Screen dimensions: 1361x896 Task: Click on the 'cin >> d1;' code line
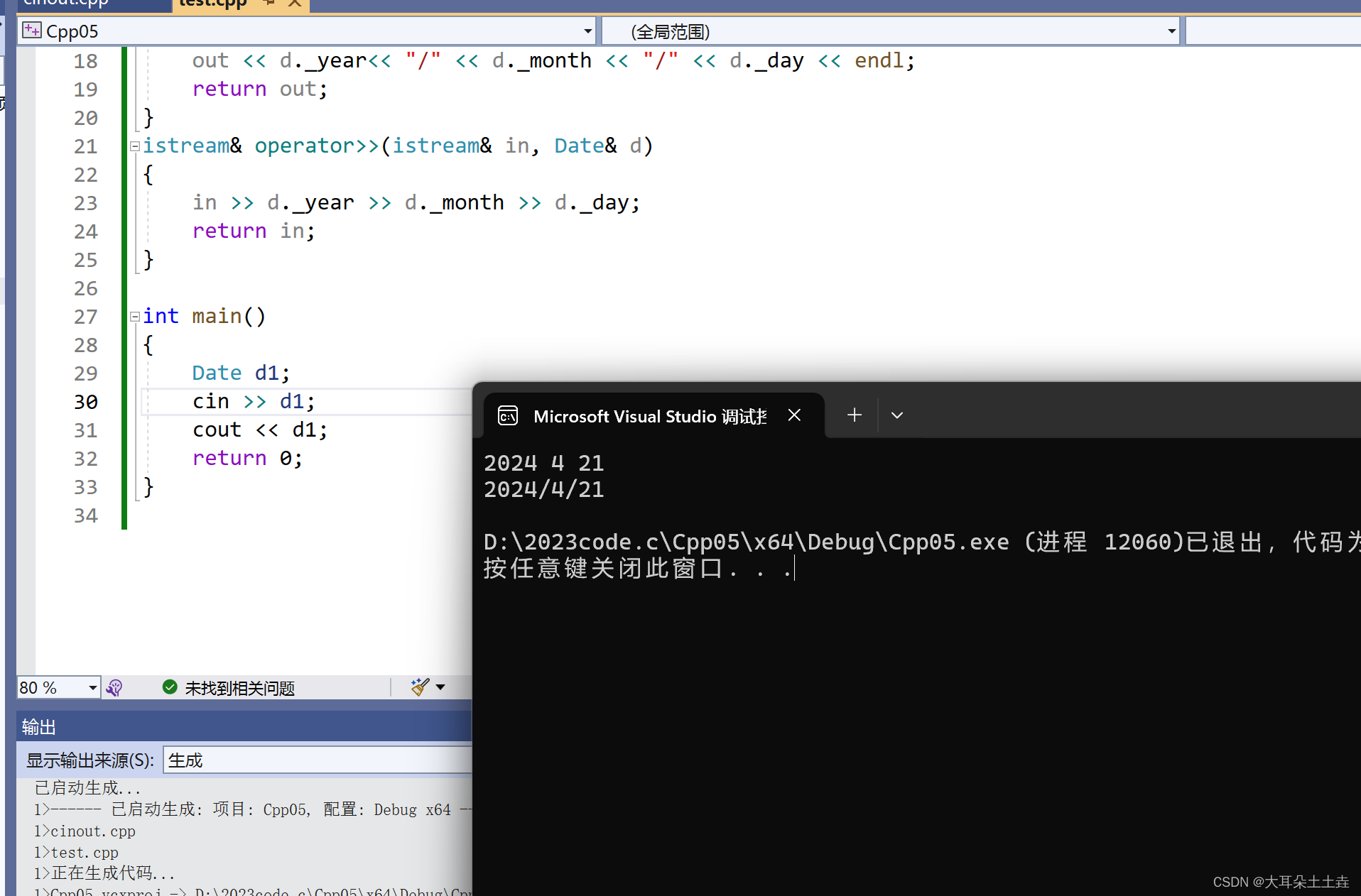pos(254,402)
